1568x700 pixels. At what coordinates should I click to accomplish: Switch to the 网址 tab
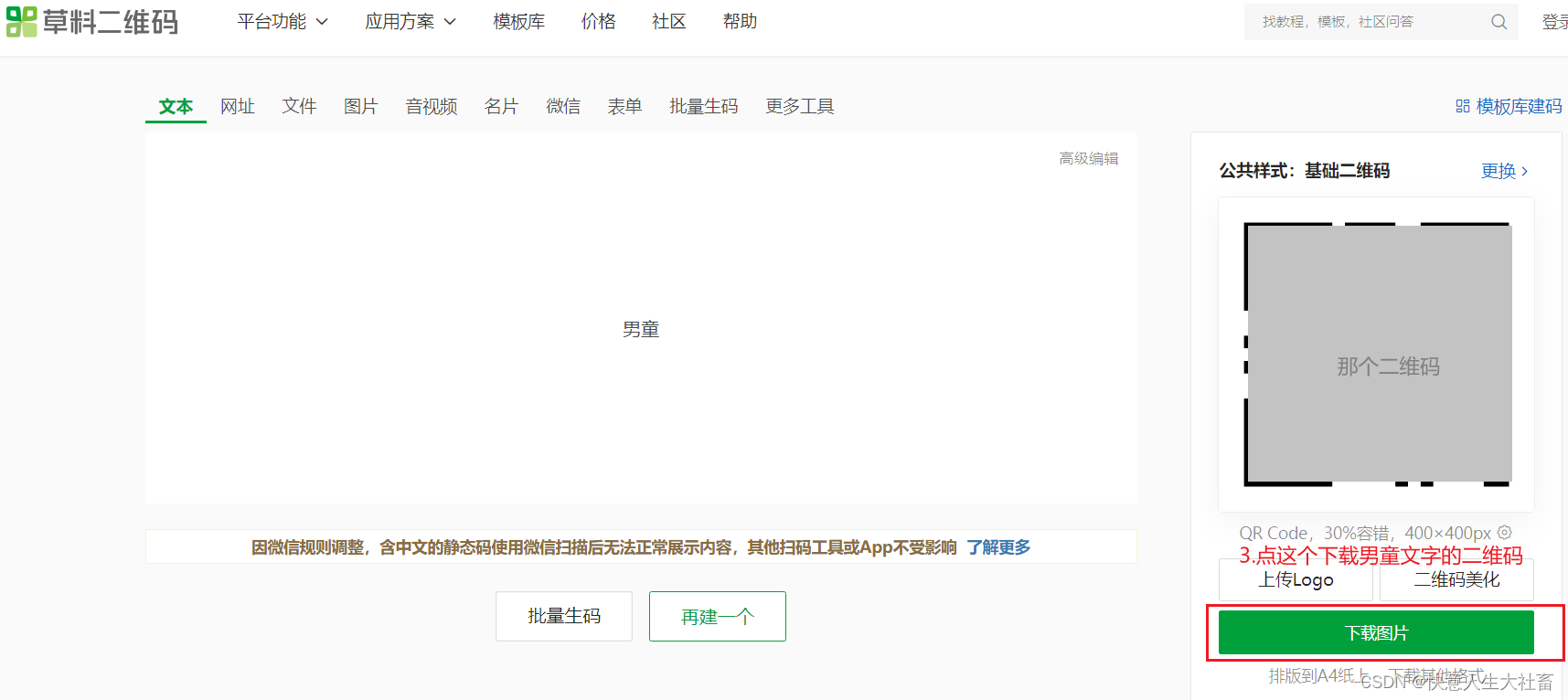click(237, 106)
